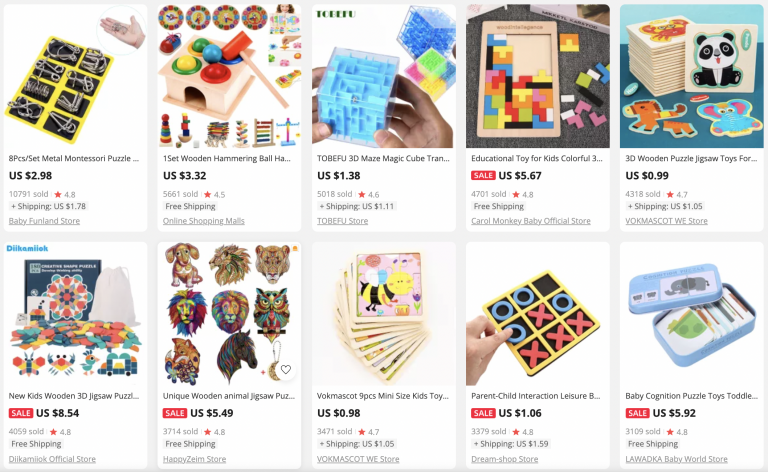The image size is (768, 472).
Task: Open the blue 3D maze cube product image
Action: [384, 76]
